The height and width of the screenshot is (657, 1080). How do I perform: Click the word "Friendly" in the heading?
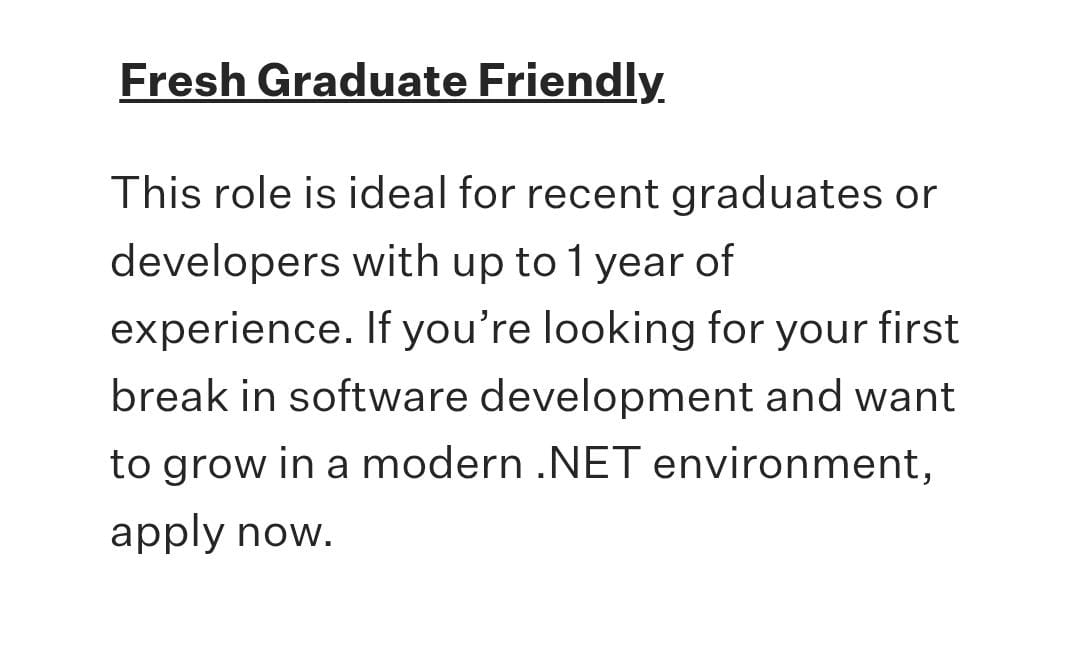[570, 81]
